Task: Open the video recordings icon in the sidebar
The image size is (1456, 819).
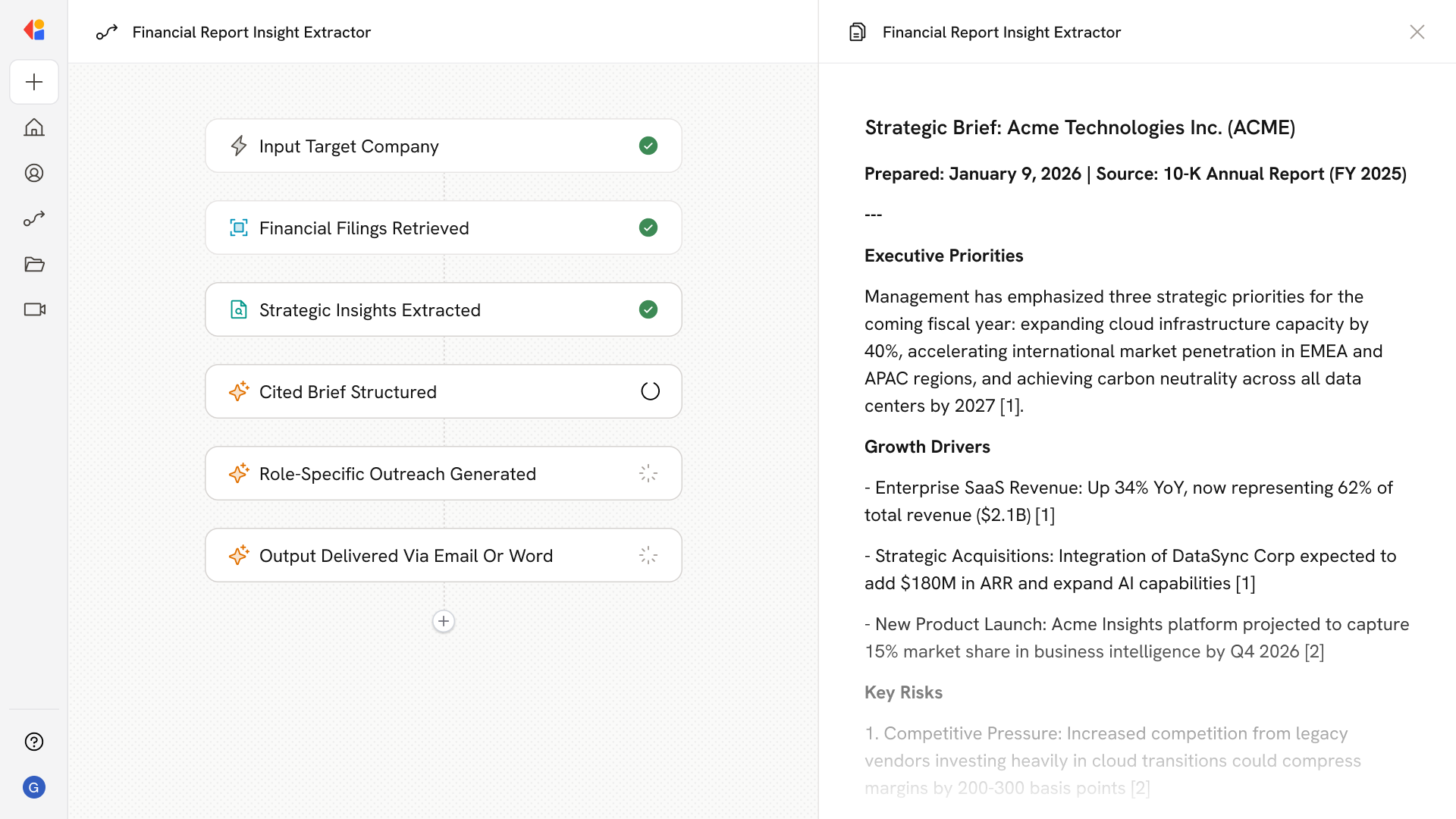Action: tap(34, 309)
